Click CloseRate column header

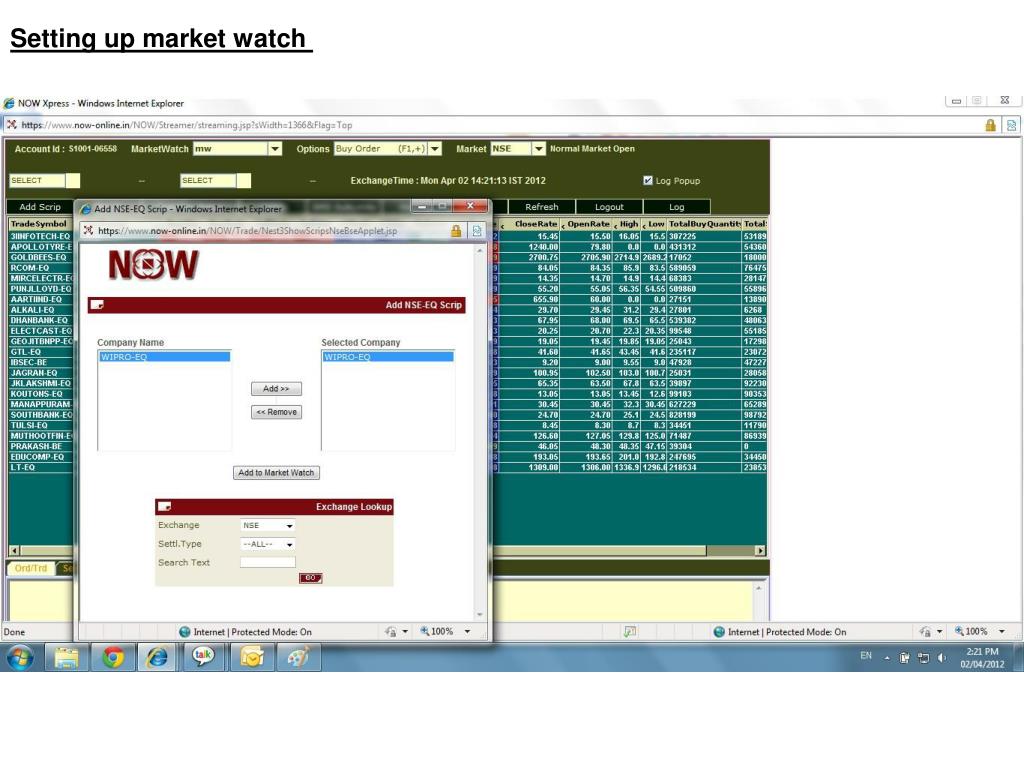tap(532, 224)
